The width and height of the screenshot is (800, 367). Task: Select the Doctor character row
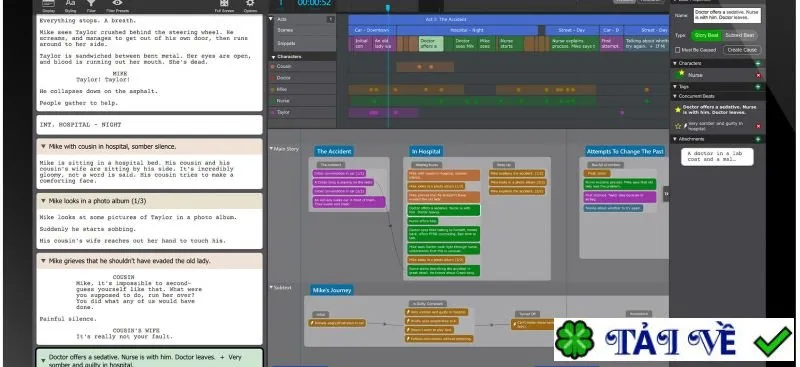(x=302, y=78)
